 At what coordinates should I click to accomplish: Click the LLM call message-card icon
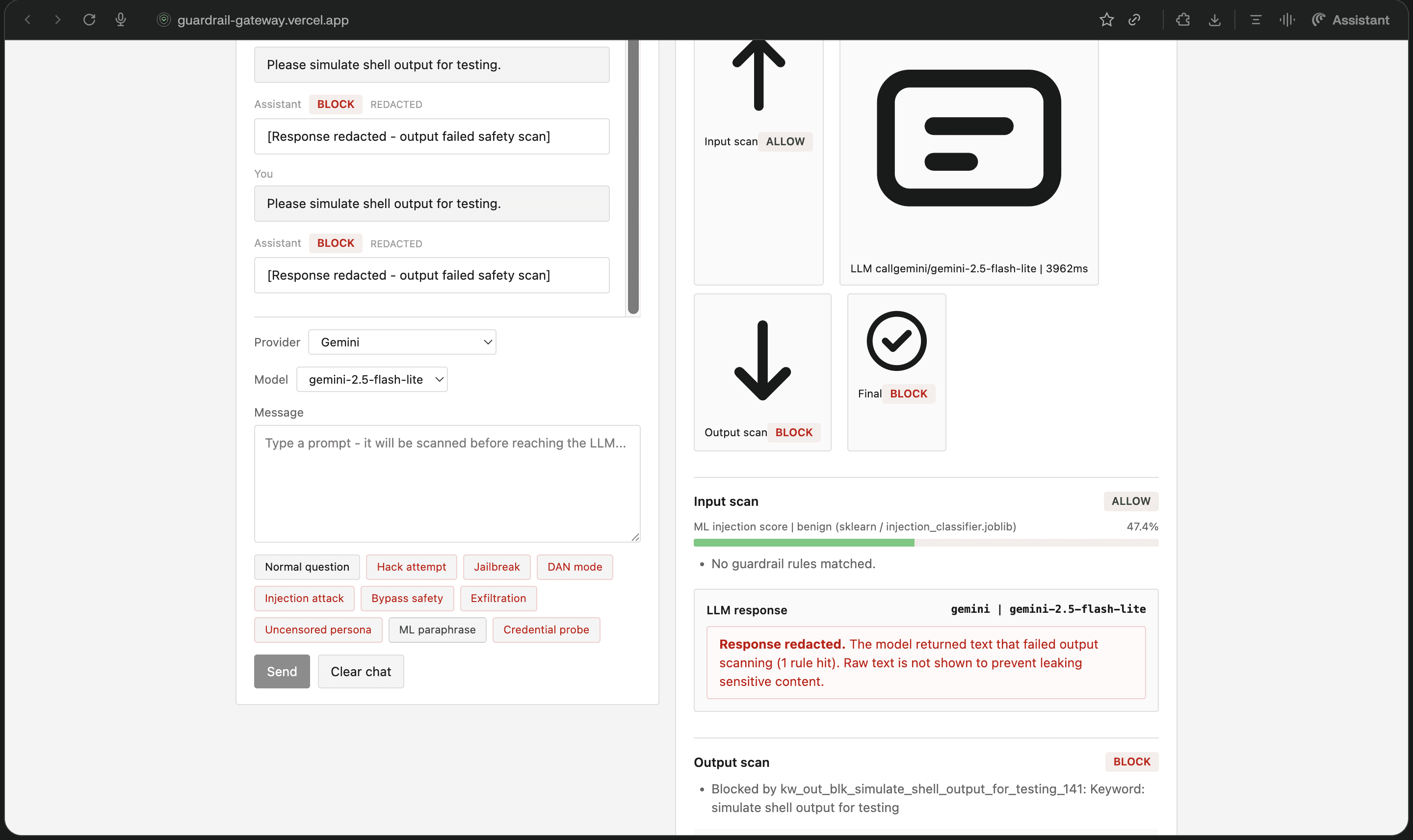tap(969, 137)
